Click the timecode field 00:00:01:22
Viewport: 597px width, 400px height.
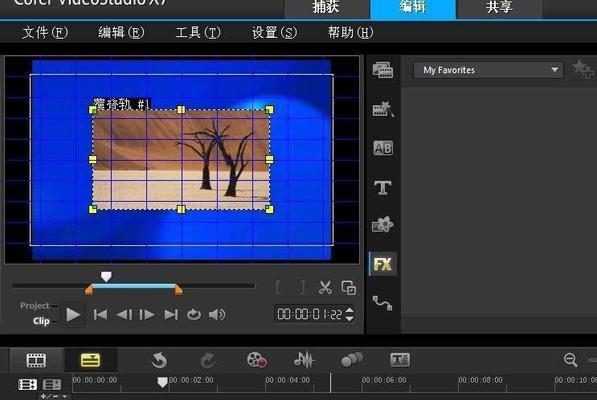pos(310,314)
